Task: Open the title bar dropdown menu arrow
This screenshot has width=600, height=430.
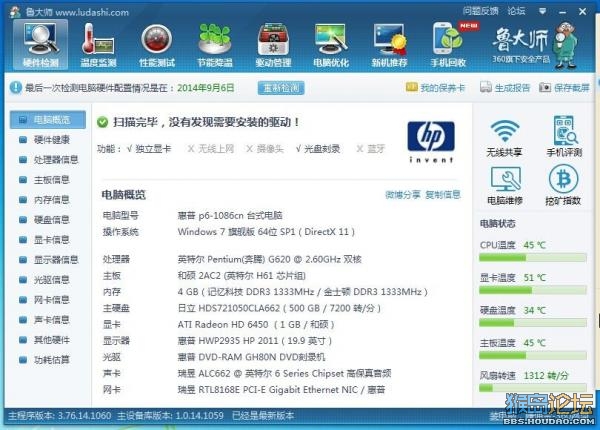Action: tap(543, 11)
